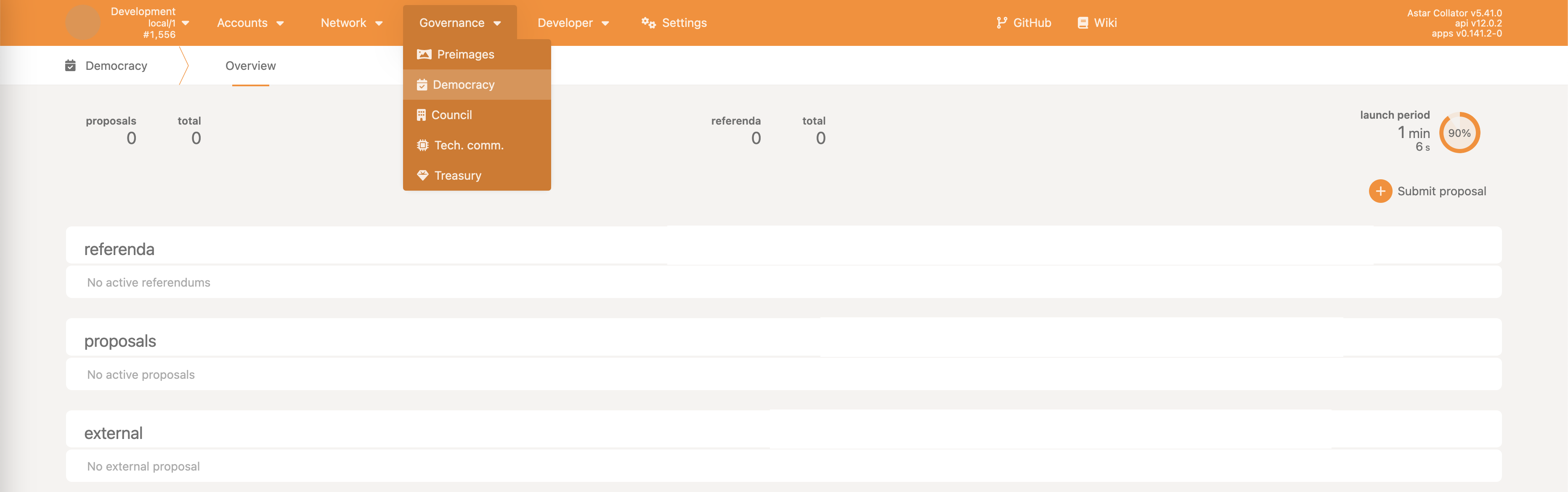Click the GitHub branch icon
Image resolution: width=1568 pixels, height=492 pixels.
[x=1001, y=23]
